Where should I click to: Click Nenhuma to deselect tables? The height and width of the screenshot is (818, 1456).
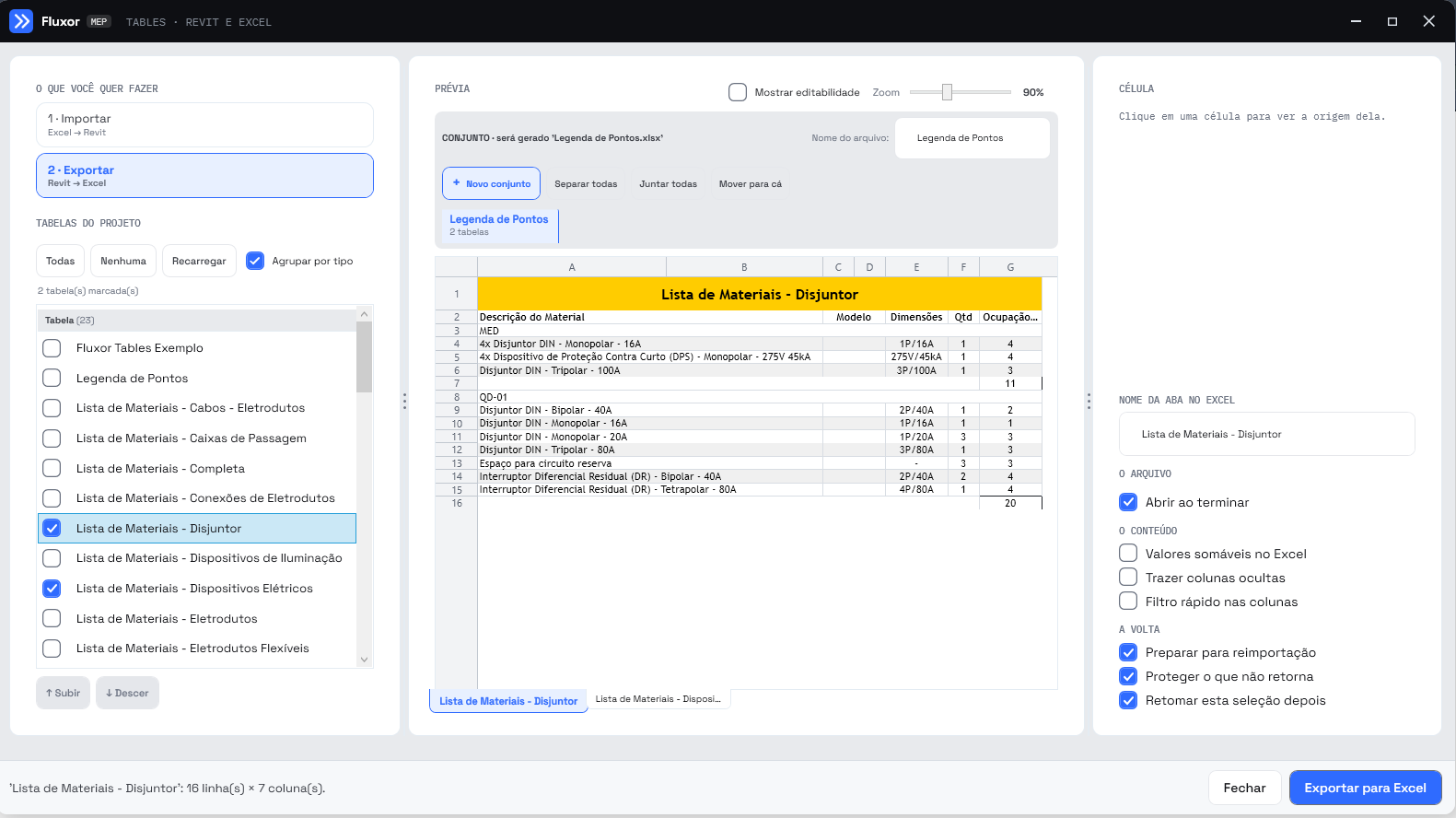click(x=123, y=261)
